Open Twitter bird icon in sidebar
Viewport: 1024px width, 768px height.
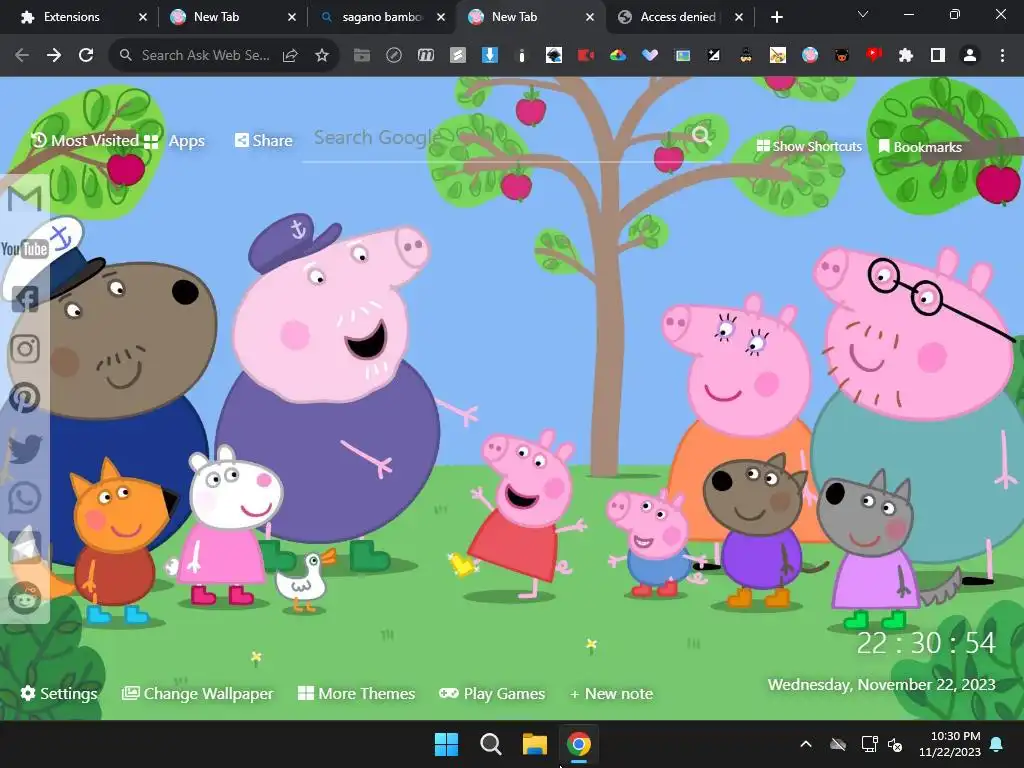click(x=25, y=448)
